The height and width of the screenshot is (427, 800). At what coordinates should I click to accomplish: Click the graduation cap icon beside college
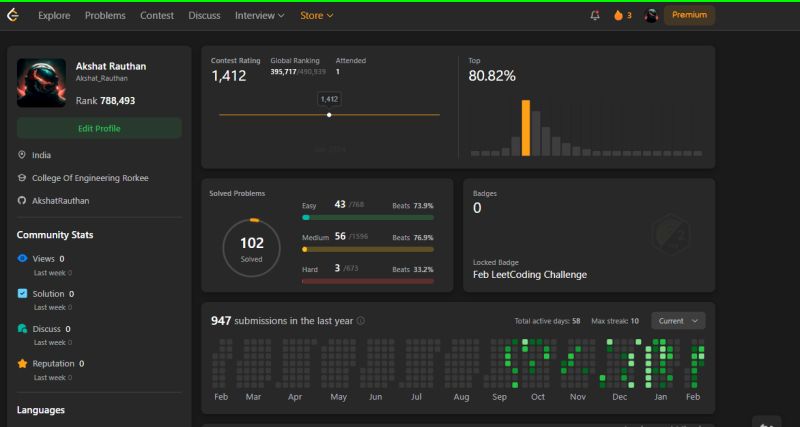(x=21, y=178)
